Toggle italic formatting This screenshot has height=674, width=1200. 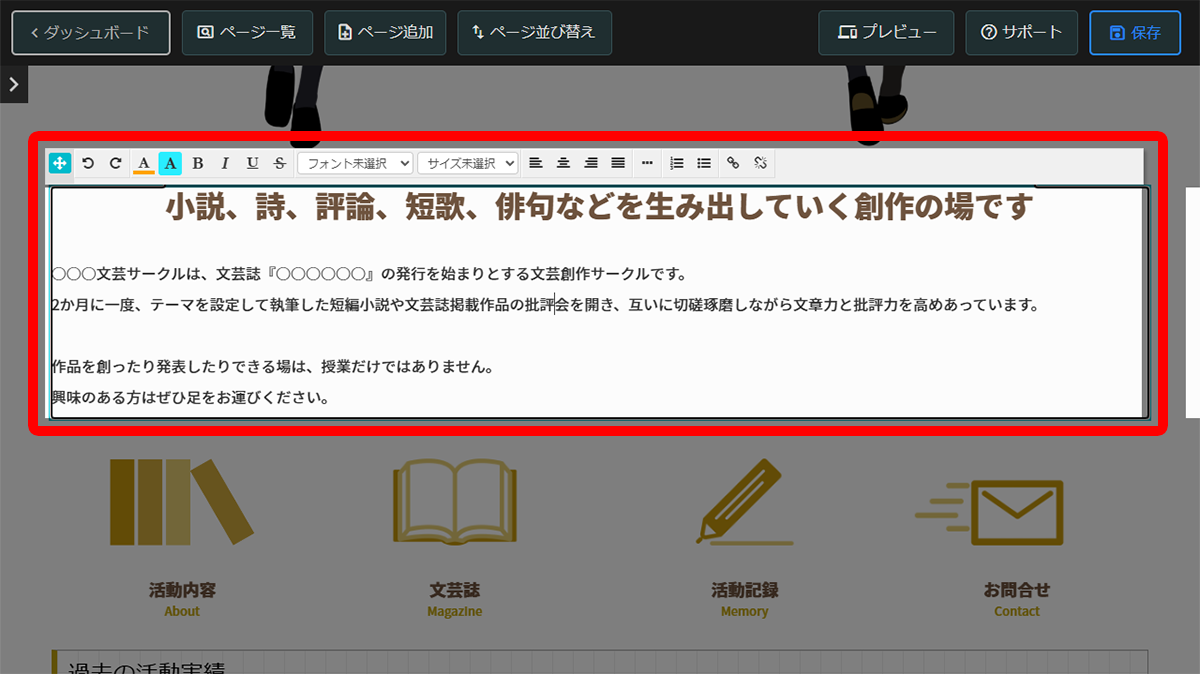[225, 163]
